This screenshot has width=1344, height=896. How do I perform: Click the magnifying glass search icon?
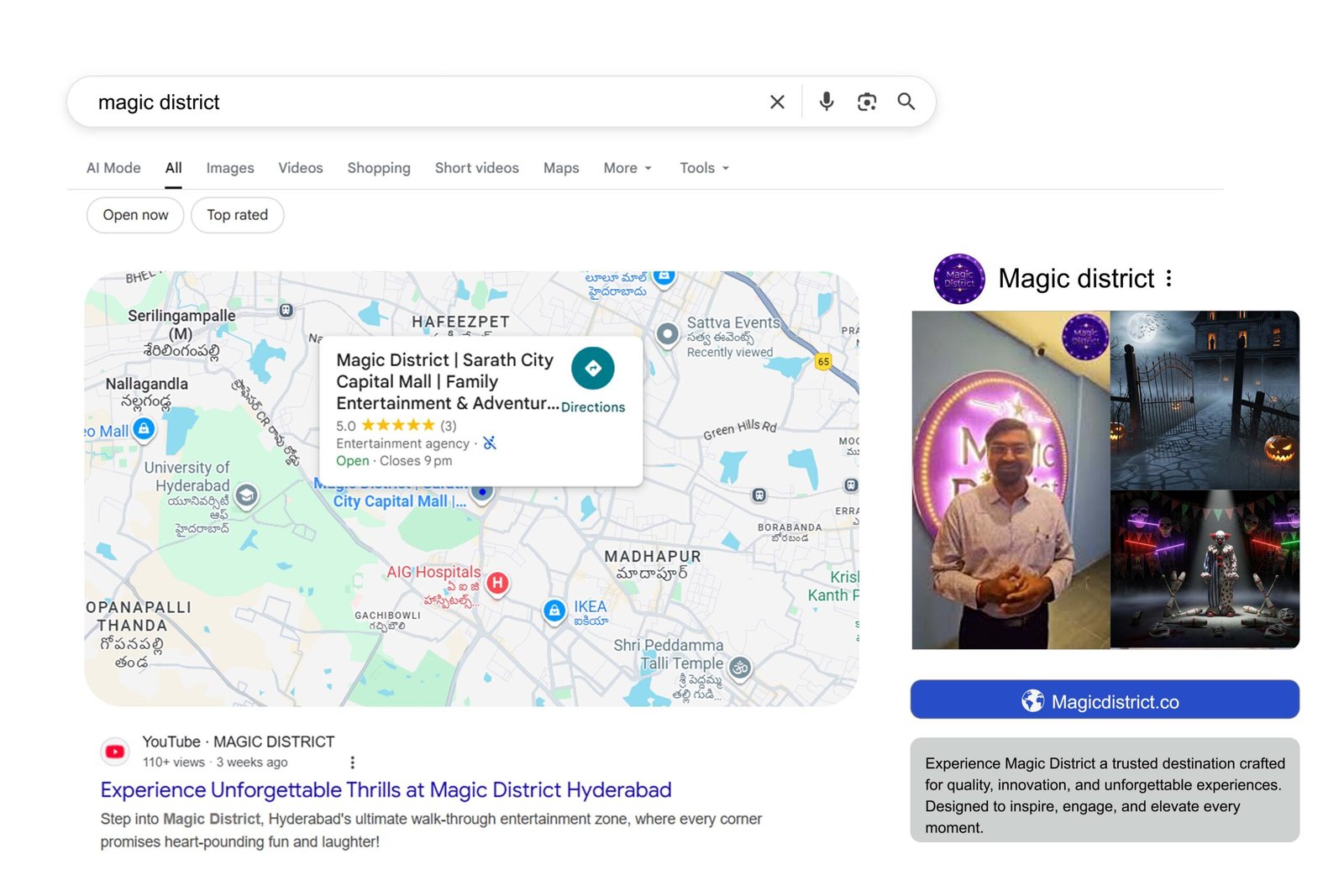point(906,101)
